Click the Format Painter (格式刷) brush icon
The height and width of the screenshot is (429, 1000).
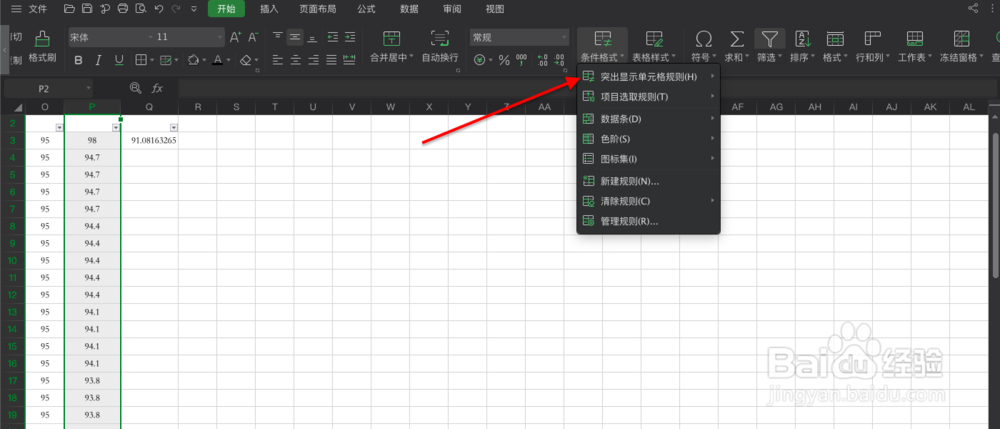pyautogui.click(x=42, y=40)
